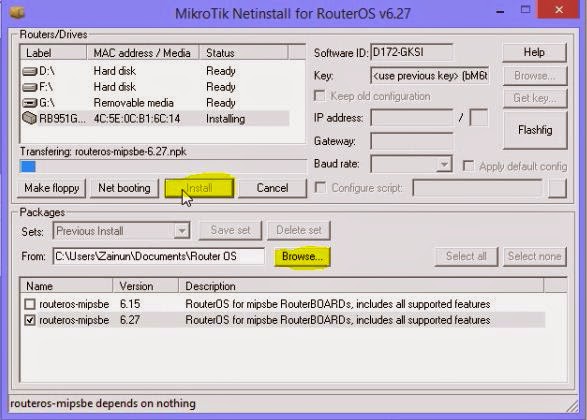Toggle Keep old configuration checkbox
Image resolution: width=587 pixels, height=420 pixels.
pyautogui.click(x=320, y=96)
